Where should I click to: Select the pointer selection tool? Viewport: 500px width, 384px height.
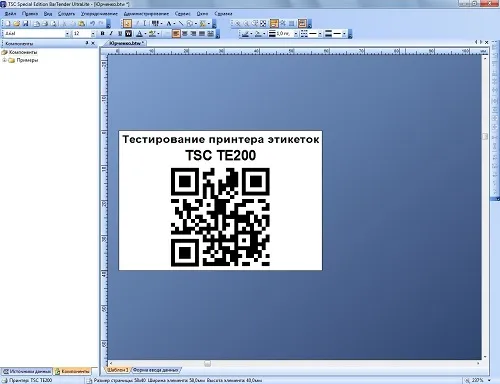(x=127, y=23)
